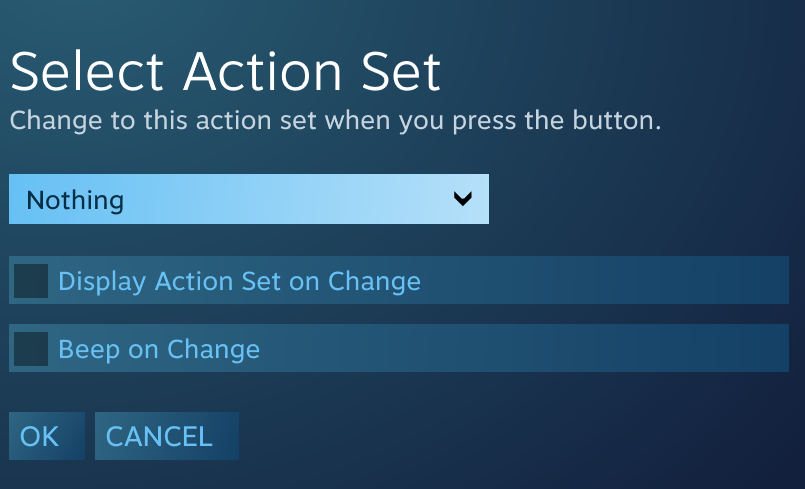Accept the dialog by clicking OK
The height and width of the screenshot is (489, 805).
coord(40,436)
